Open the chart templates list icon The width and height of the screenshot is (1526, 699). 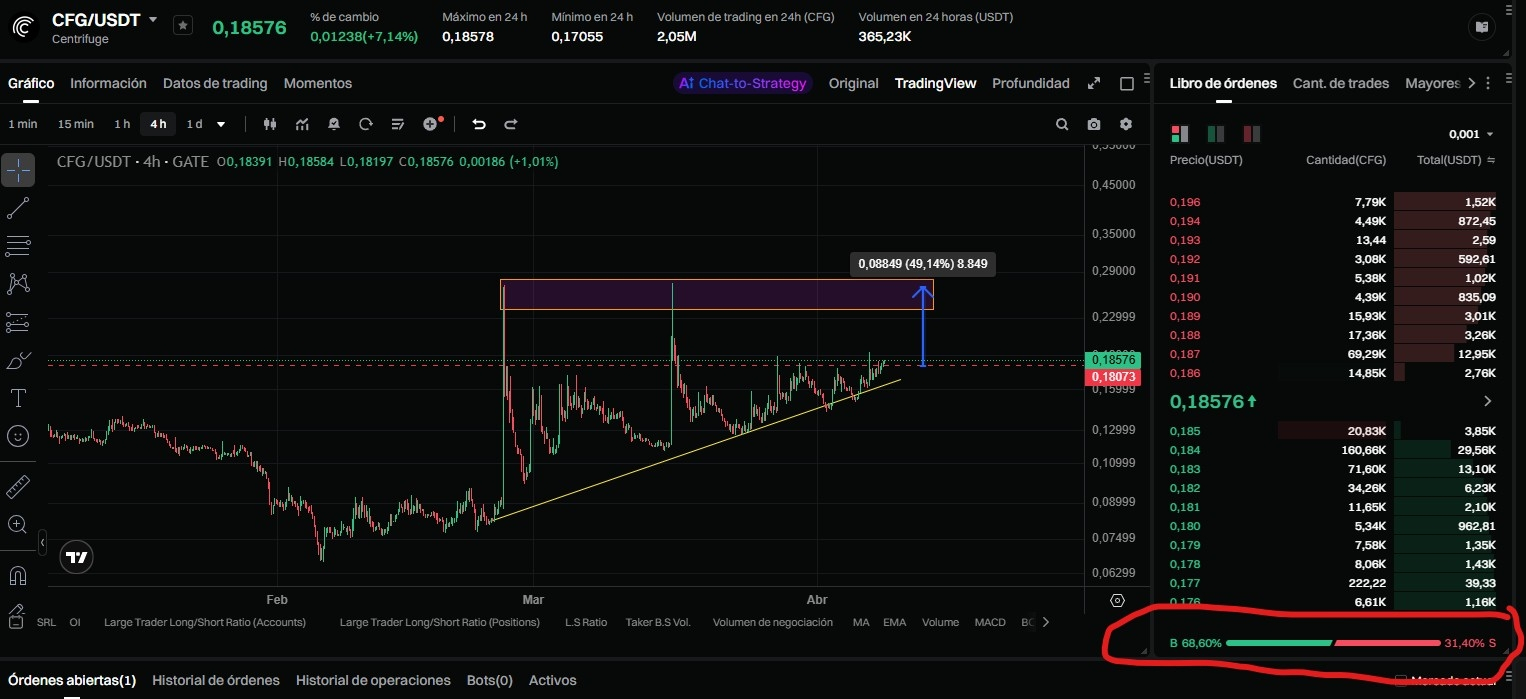pos(398,124)
